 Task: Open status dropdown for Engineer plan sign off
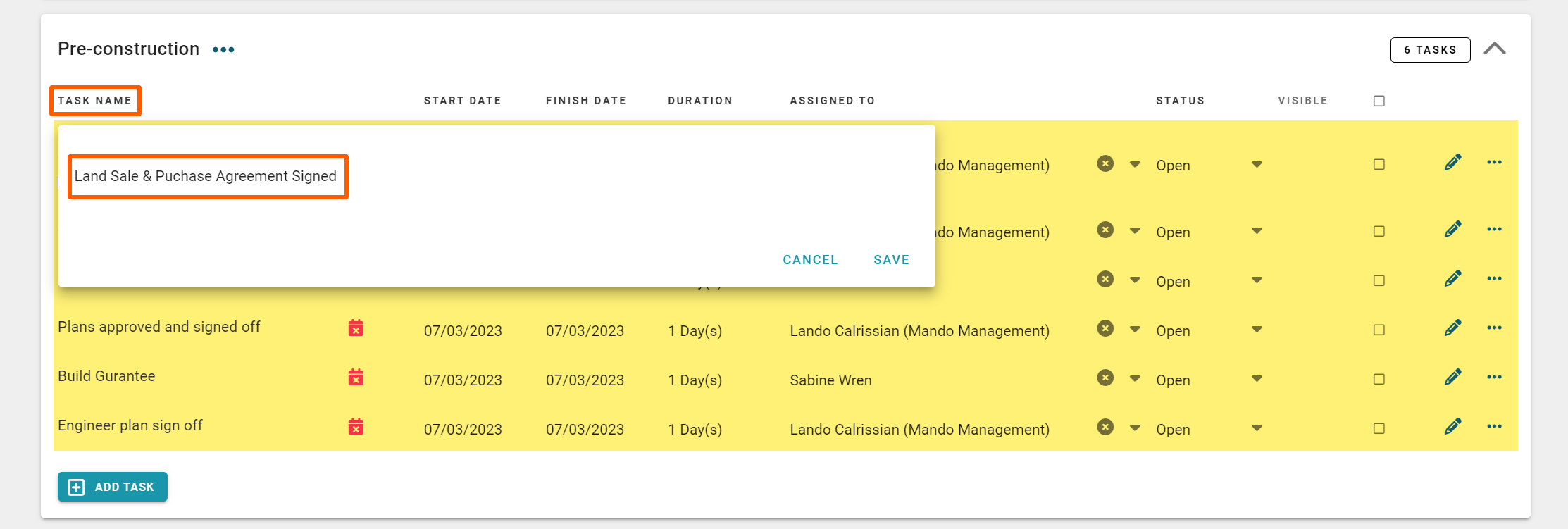click(1257, 428)
